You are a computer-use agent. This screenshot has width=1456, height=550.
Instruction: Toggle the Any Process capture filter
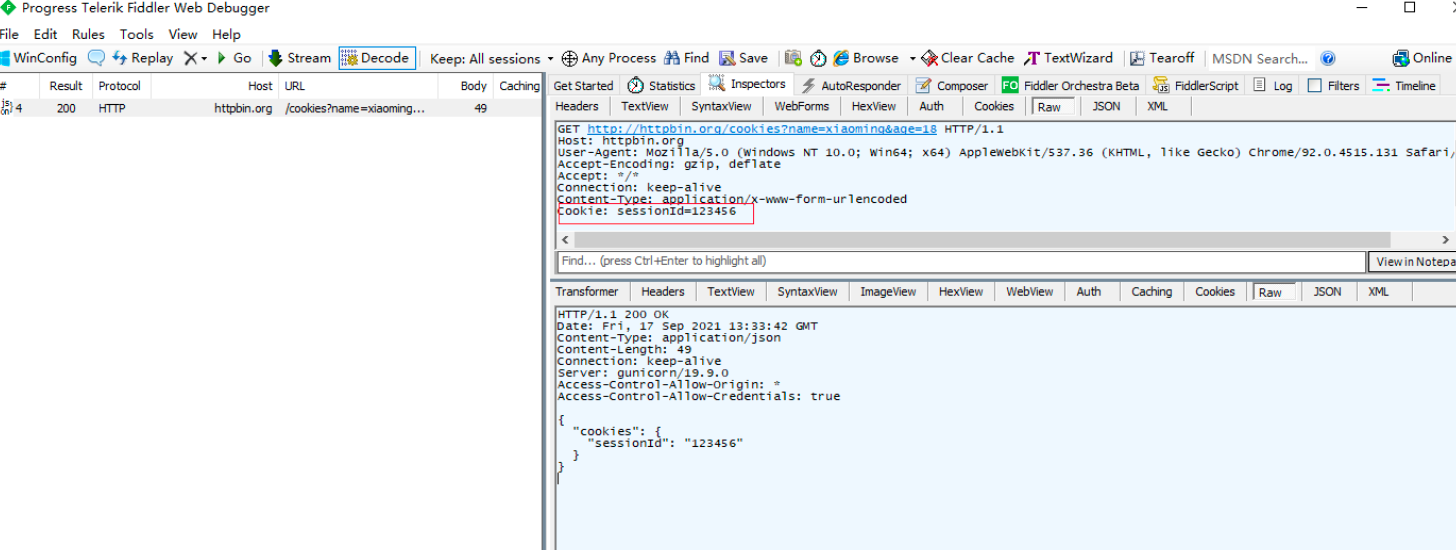pyautogui.click(x=609, y=58)
